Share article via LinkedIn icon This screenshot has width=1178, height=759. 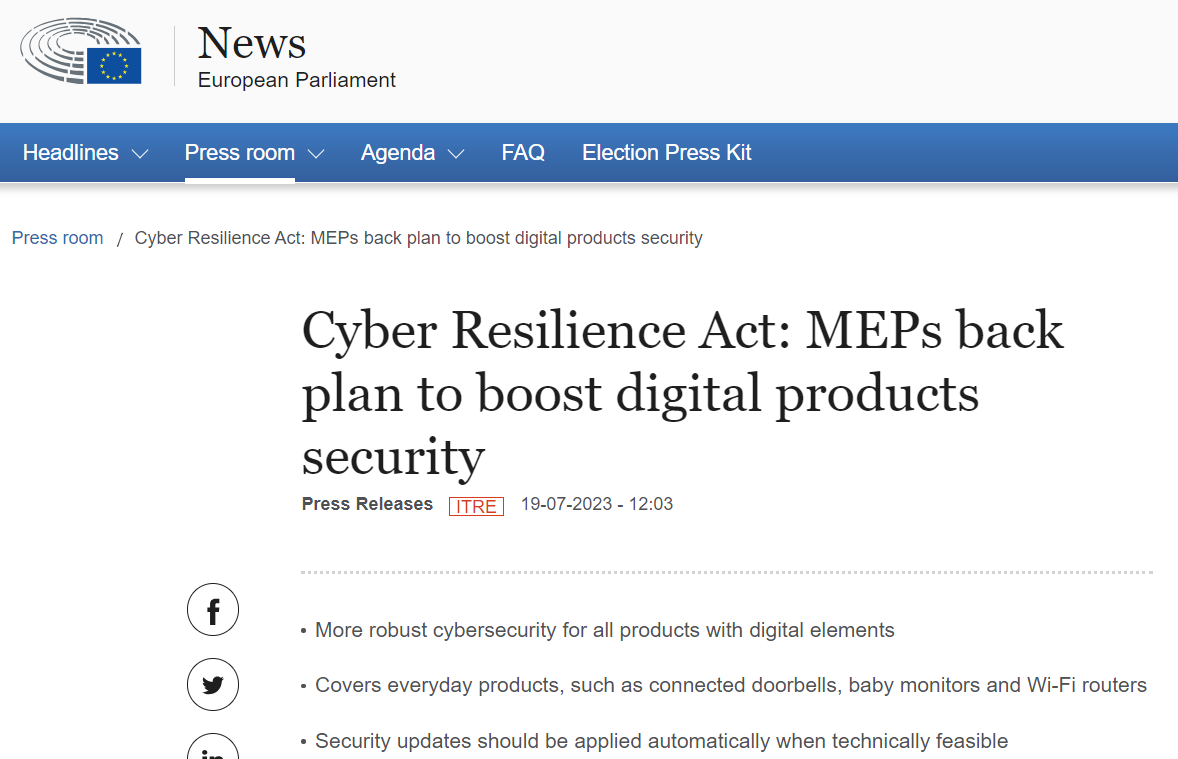tap(213, 750)
